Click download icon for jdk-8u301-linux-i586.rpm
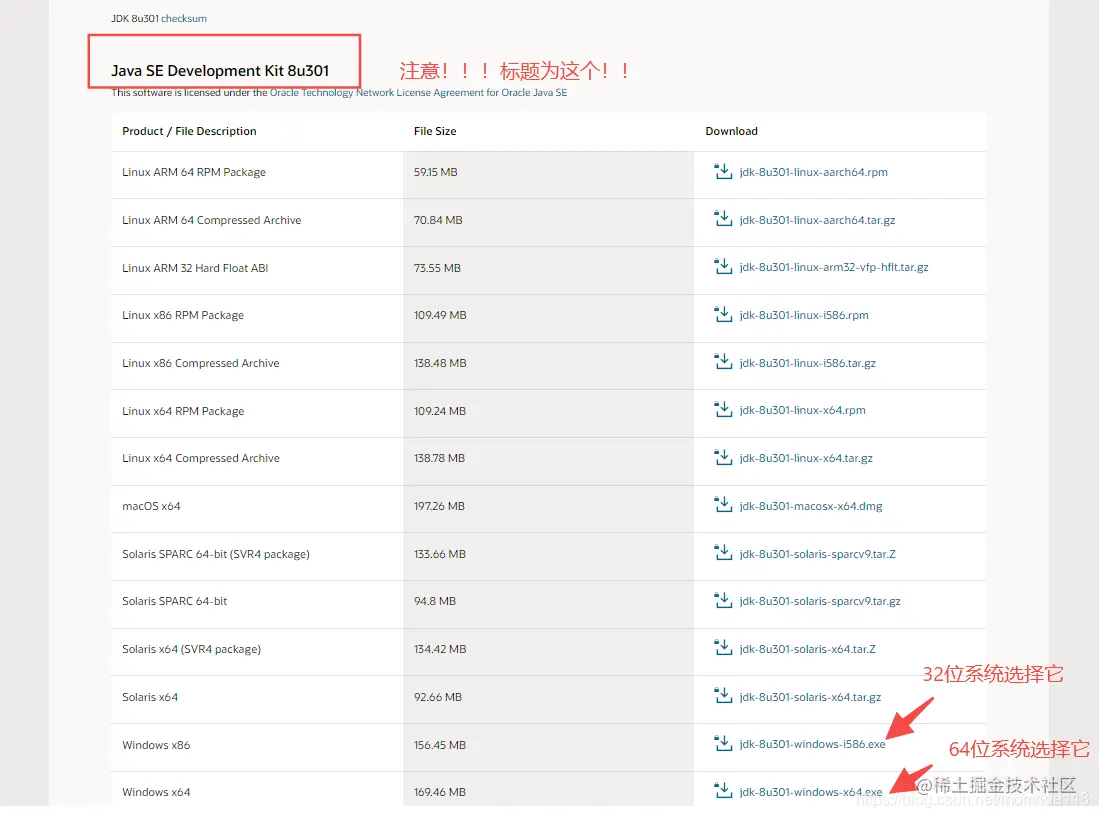Image resolution: width=1099 pixels, height=818 pixels. coord(723,314)
